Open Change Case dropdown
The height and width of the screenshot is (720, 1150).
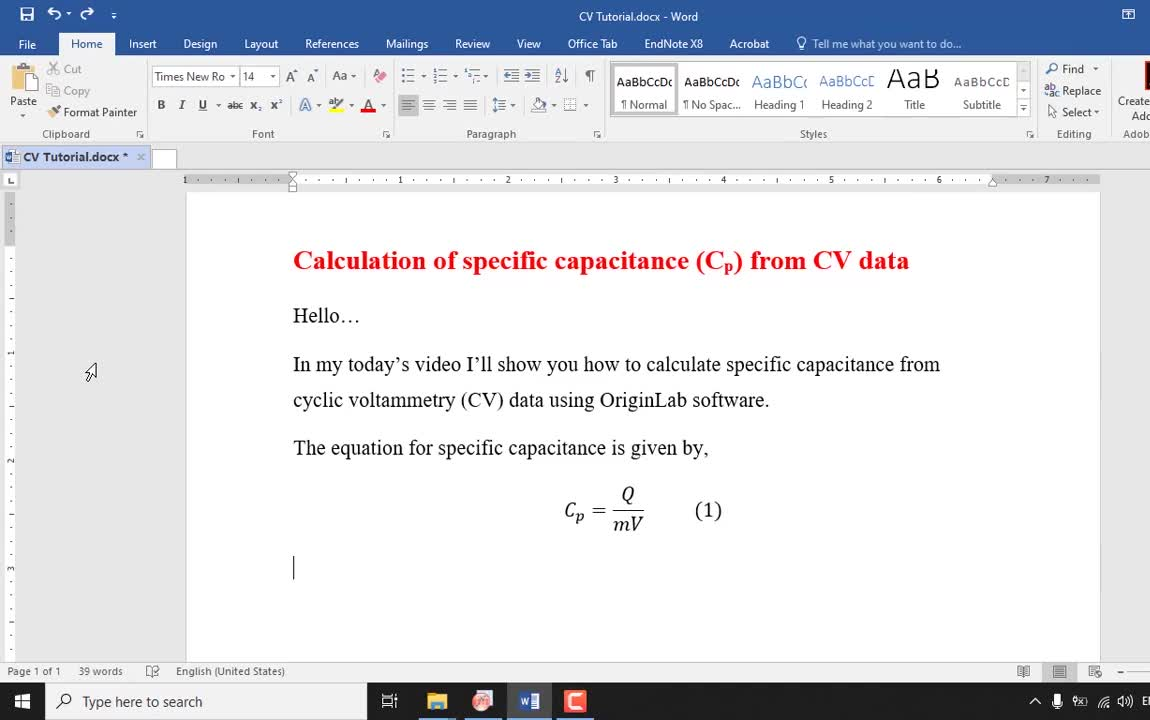pos(344,76)
